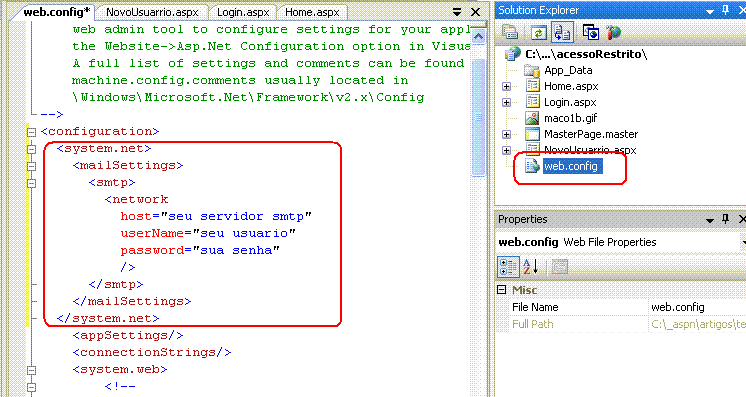This screenshot has height=397, width=746.
Task: Click the Login.aspx file icon
Action: [x=532, y=102]
